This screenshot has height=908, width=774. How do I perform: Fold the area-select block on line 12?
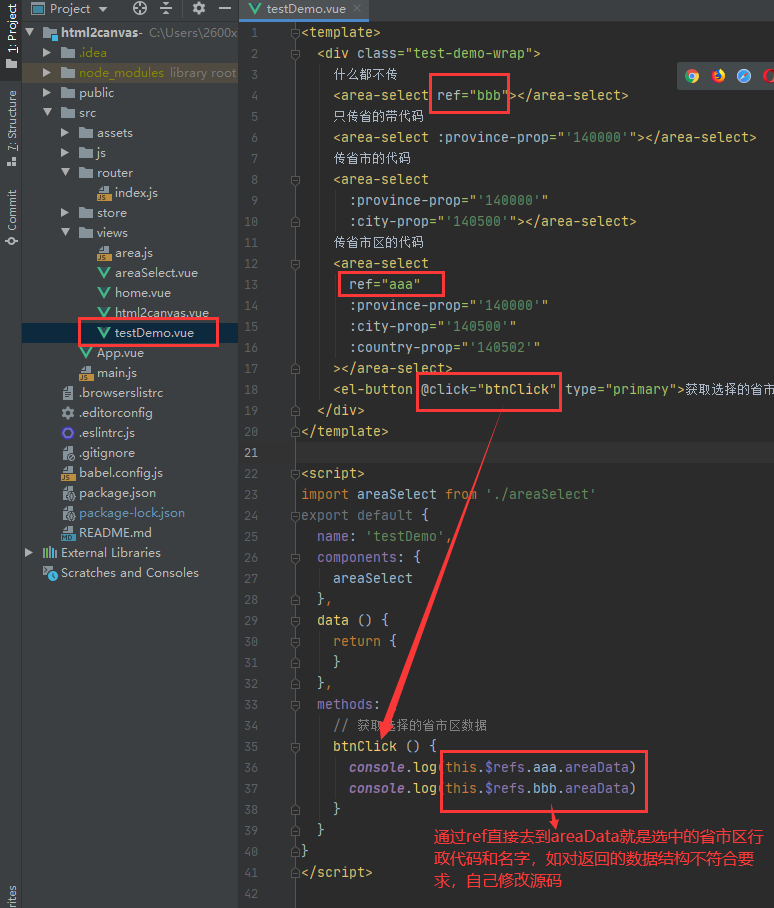295,264
